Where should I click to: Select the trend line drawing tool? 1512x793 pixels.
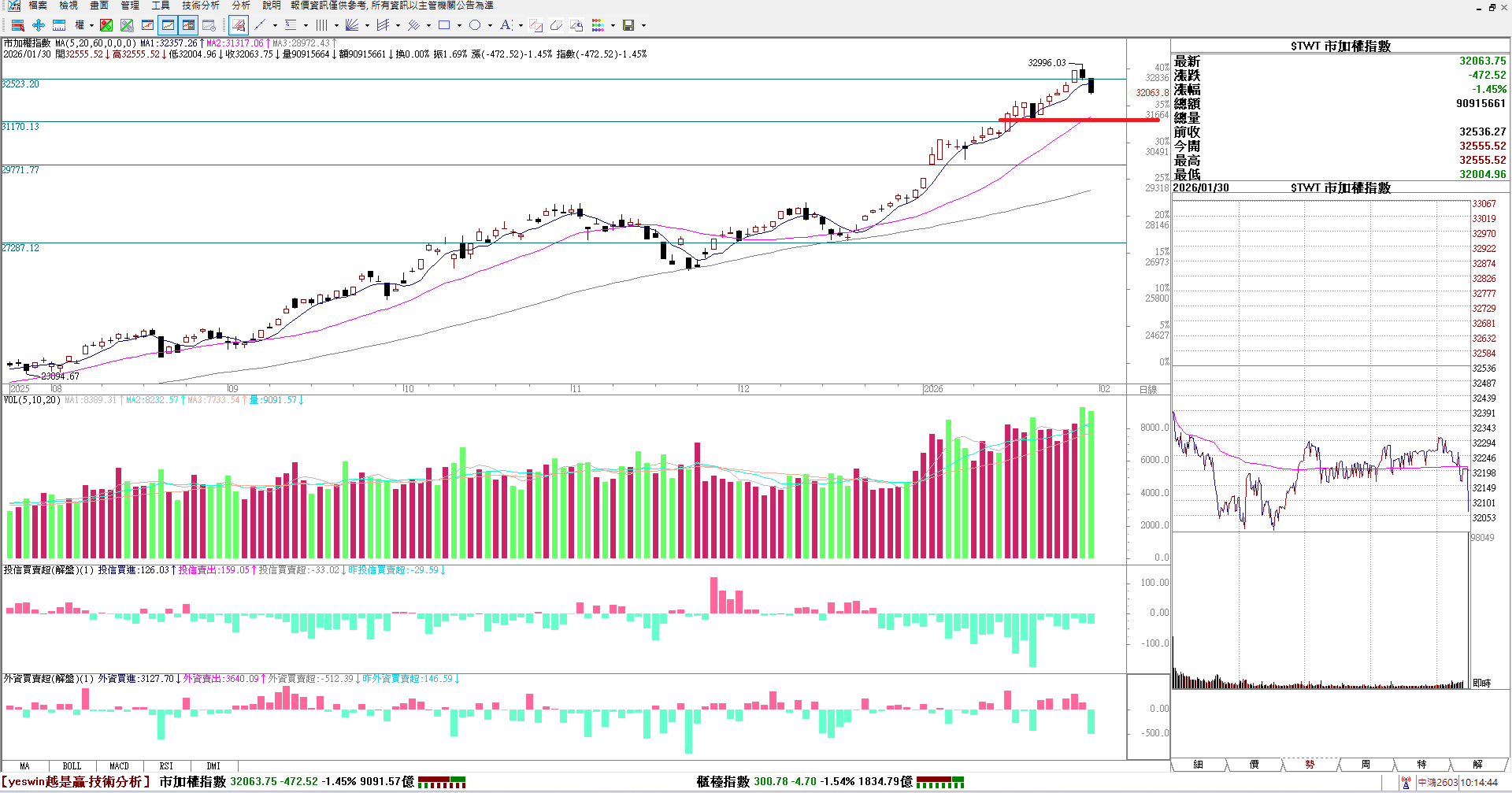pos(260,25)
